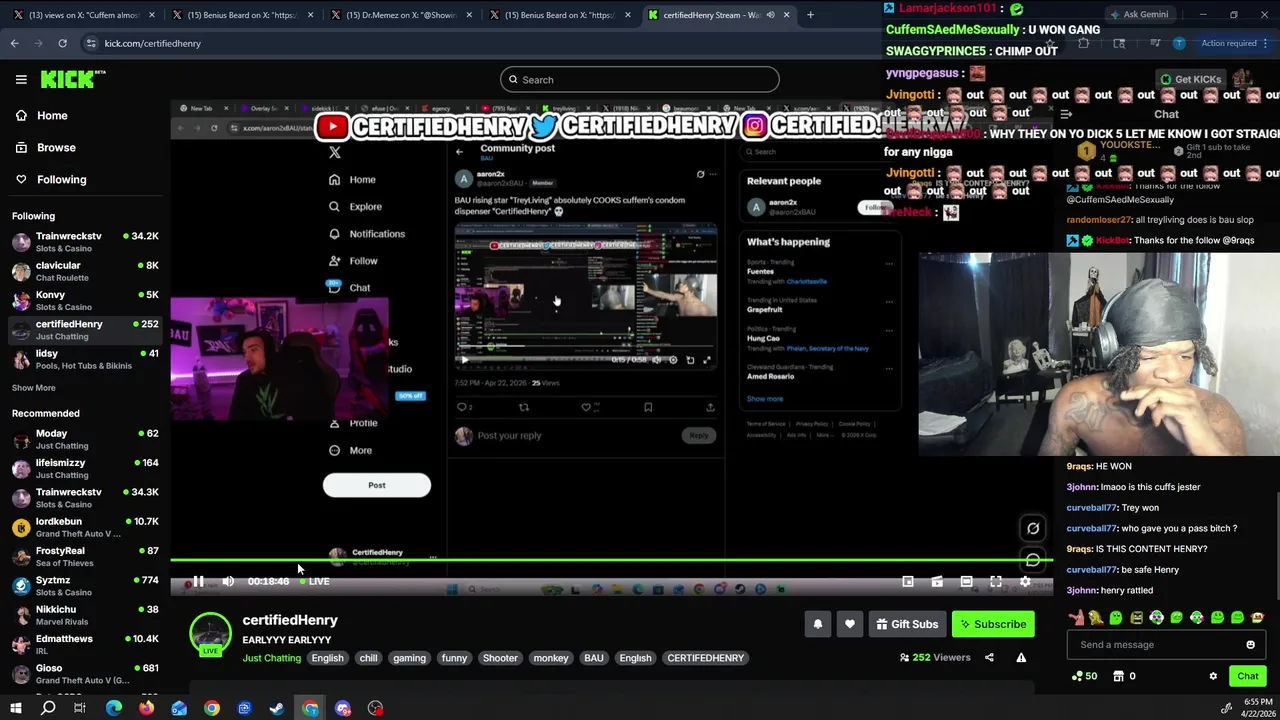
Task: Open taskbar clock showing 6:55 PM
Action: 1257,708
